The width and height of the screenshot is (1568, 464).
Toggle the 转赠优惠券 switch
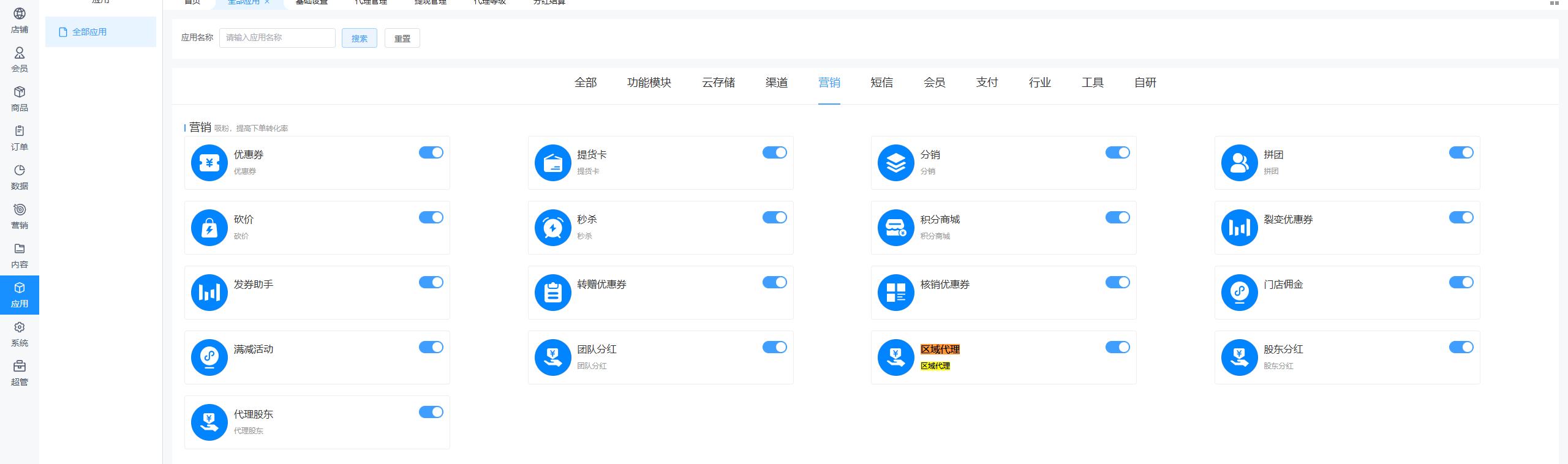coord(775,282)
